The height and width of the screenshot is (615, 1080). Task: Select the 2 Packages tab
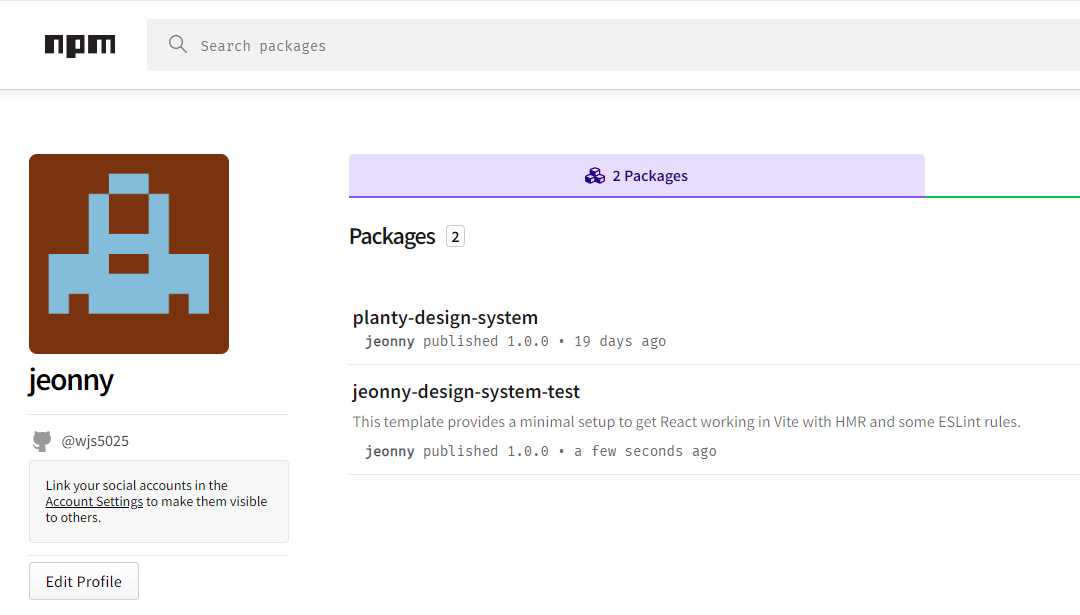(x=636, y=176)
